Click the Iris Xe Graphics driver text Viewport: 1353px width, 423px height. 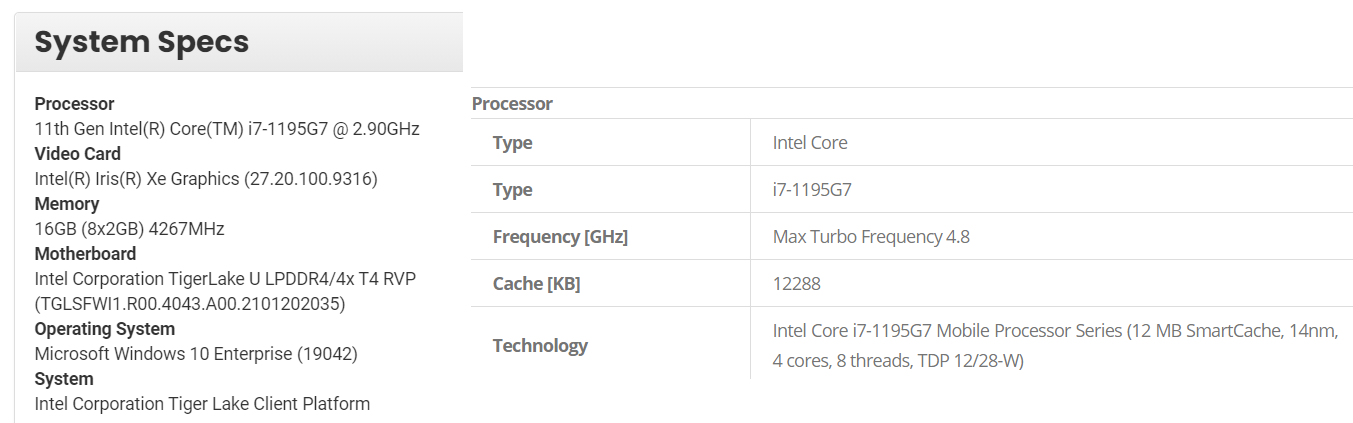(x=205, y=179)
